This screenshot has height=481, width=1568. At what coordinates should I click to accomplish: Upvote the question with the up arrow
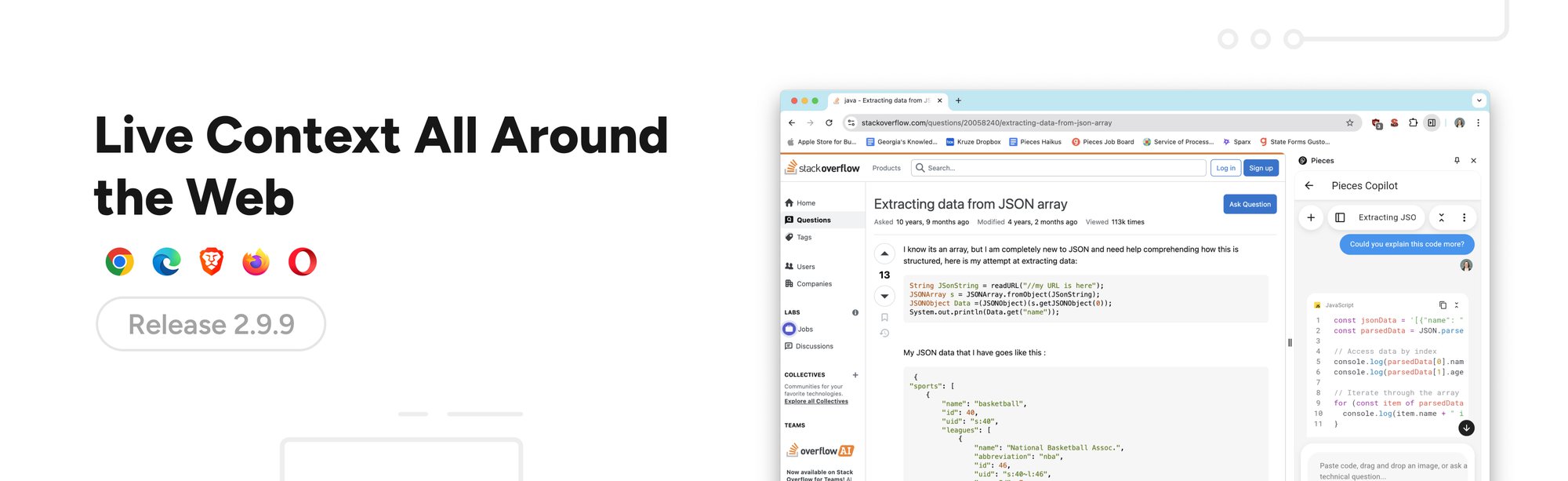pyautogui.click(x=884, y=253)
